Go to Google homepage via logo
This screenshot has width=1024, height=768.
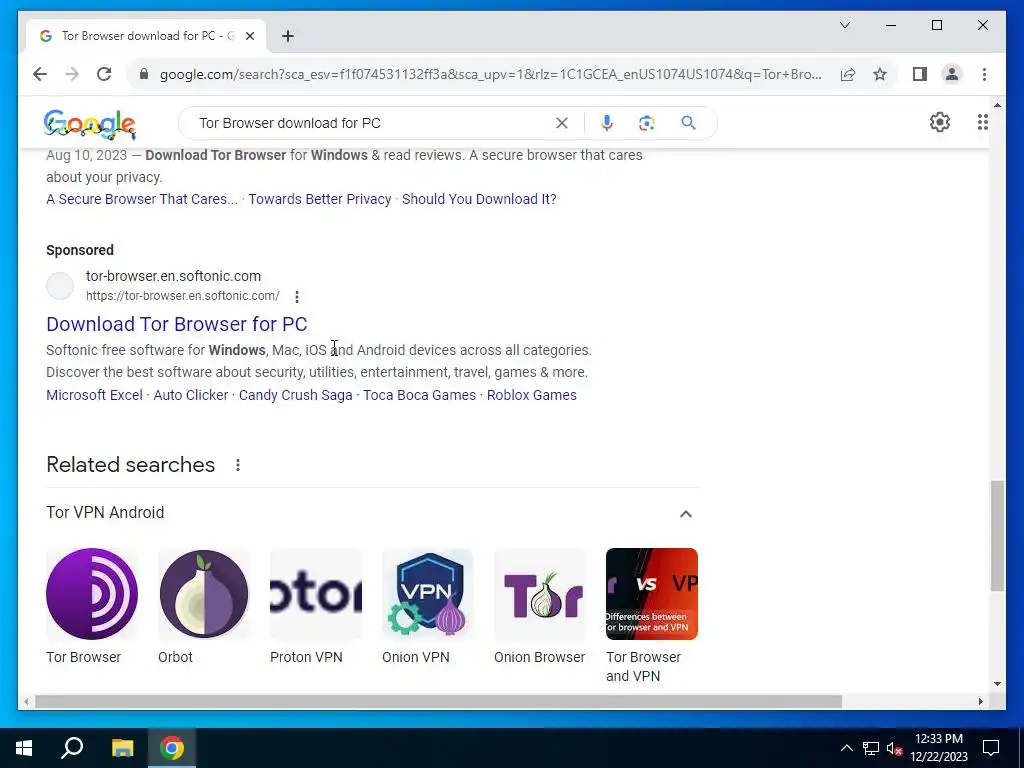[89, 123]
